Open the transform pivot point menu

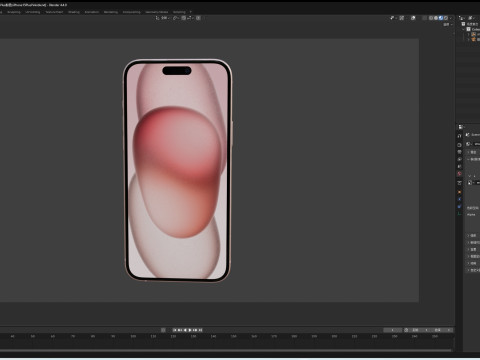(x=176, y=18)
